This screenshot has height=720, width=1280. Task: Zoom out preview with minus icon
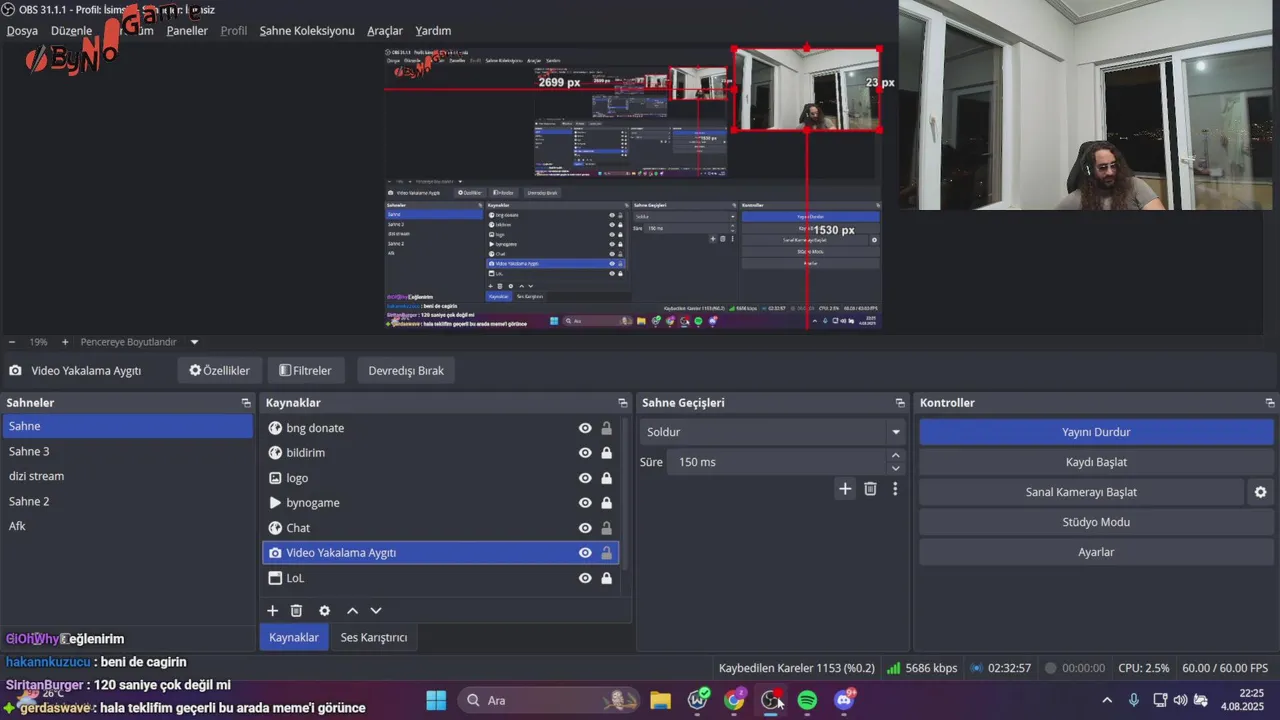pyautogui.click(x=12, y=342)
